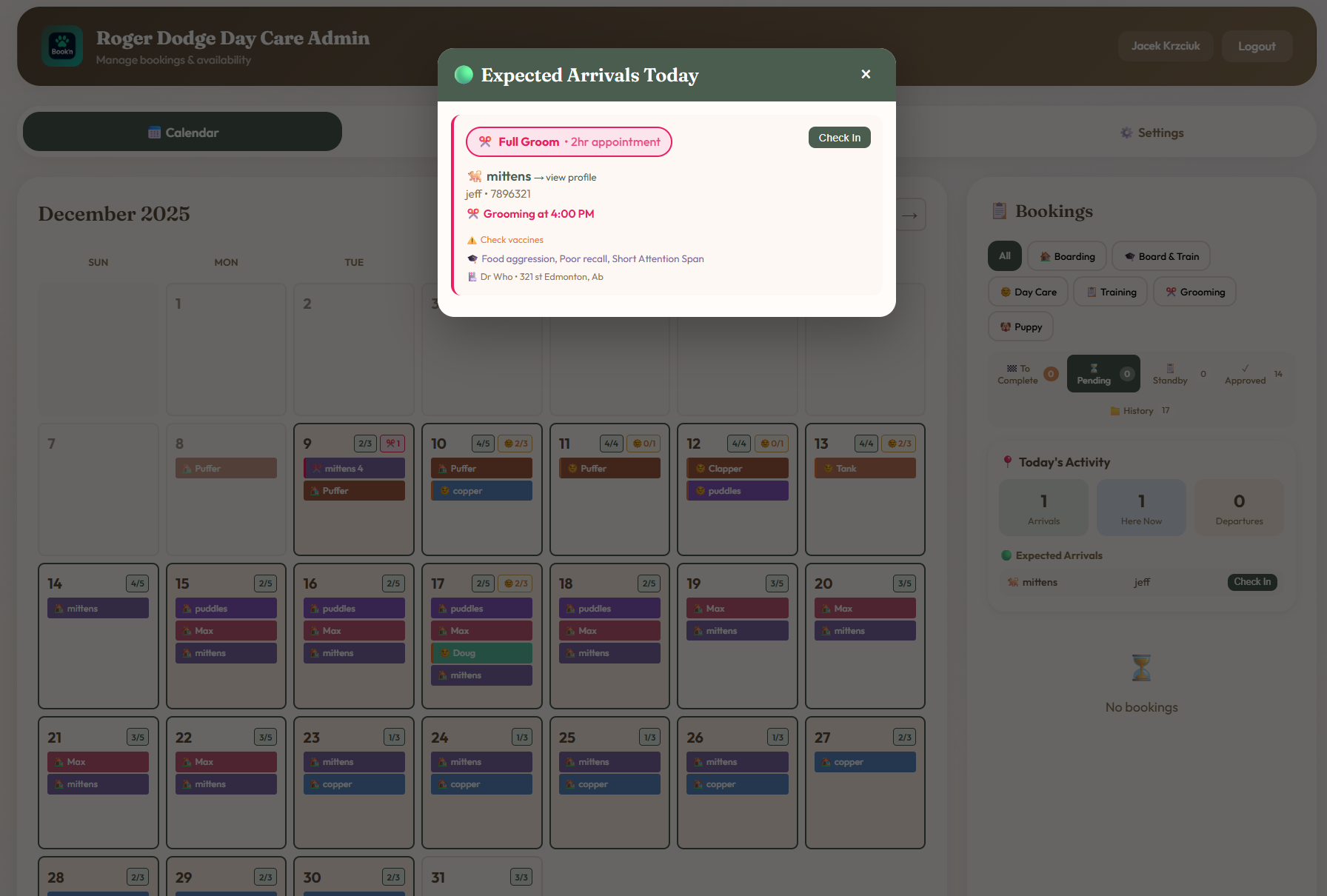Click the Book'n paw logo icon
This screenshot has height=896, width=1327.
[62, 46]
